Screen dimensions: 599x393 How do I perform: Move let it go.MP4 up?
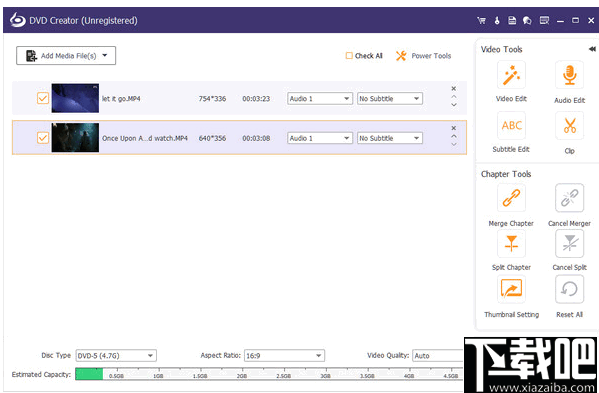point(453,97)
